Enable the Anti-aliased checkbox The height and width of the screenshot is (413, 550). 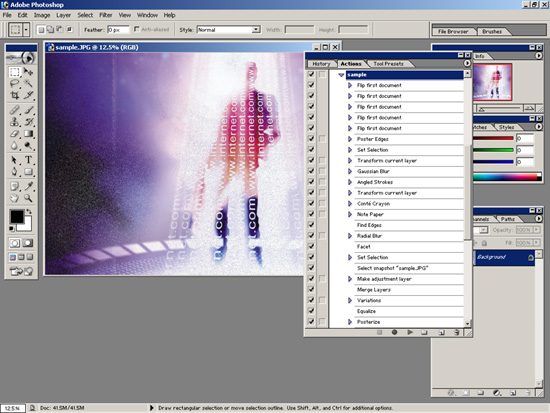[x=136, y=29]
